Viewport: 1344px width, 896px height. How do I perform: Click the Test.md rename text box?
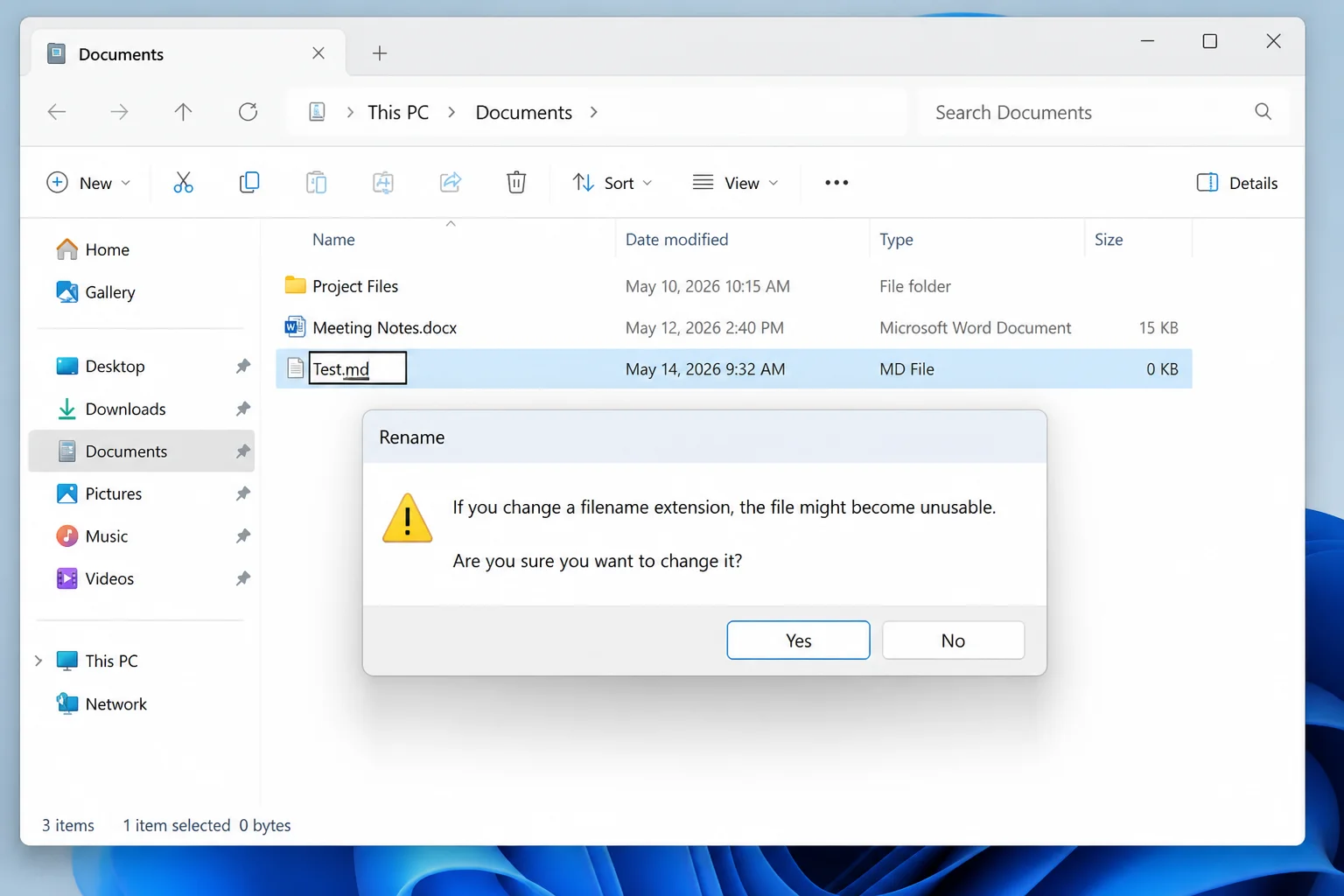click(x=357, y=368)
